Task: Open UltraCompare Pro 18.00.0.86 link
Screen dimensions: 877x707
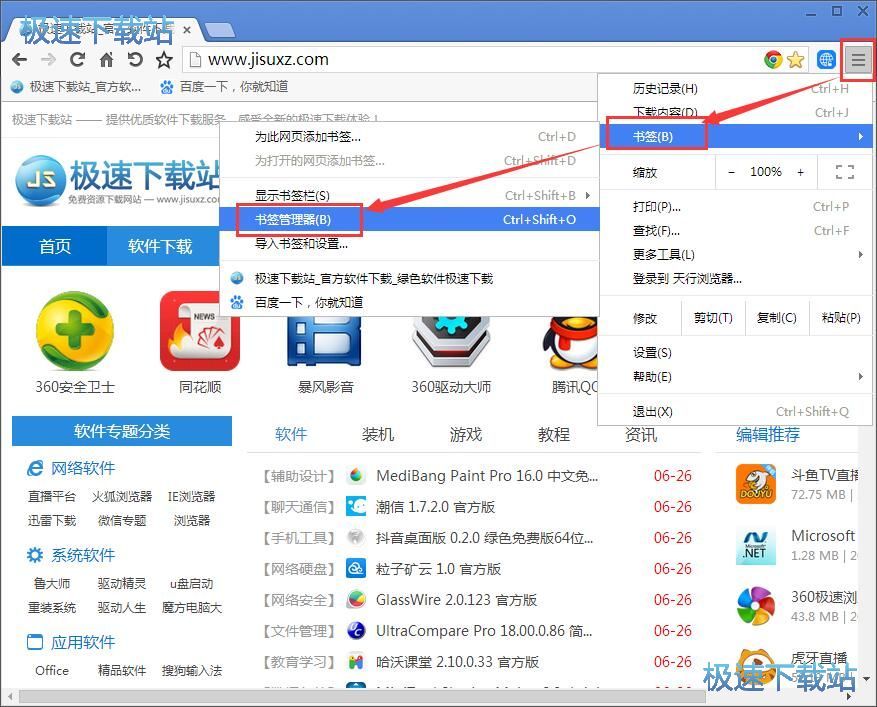Action: (484, 631)
